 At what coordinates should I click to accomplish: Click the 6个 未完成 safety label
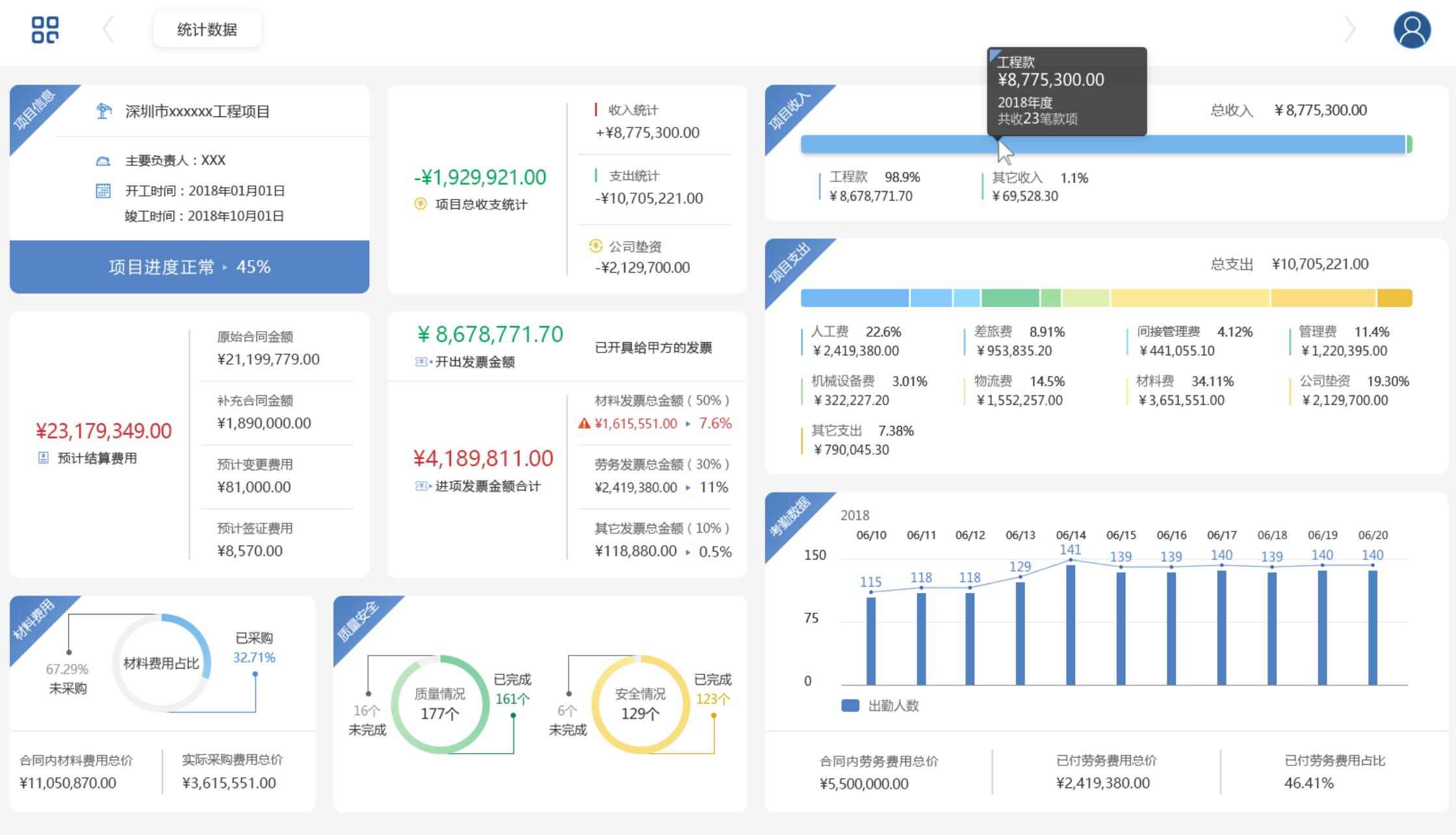pyautogui.click(x=567, y=720)
